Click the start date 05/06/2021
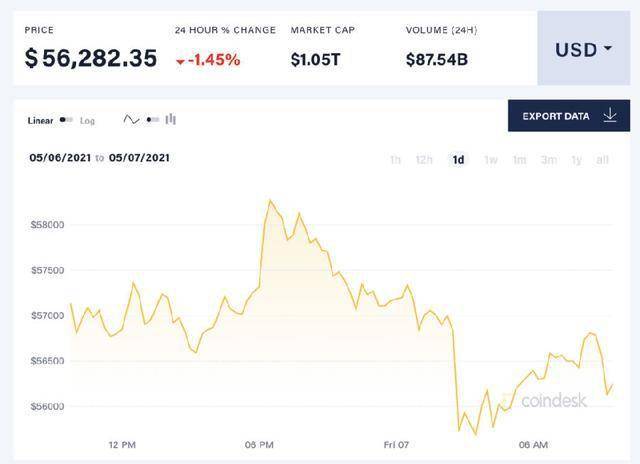Viewport: 640px width, 464px height. point(60,158)
